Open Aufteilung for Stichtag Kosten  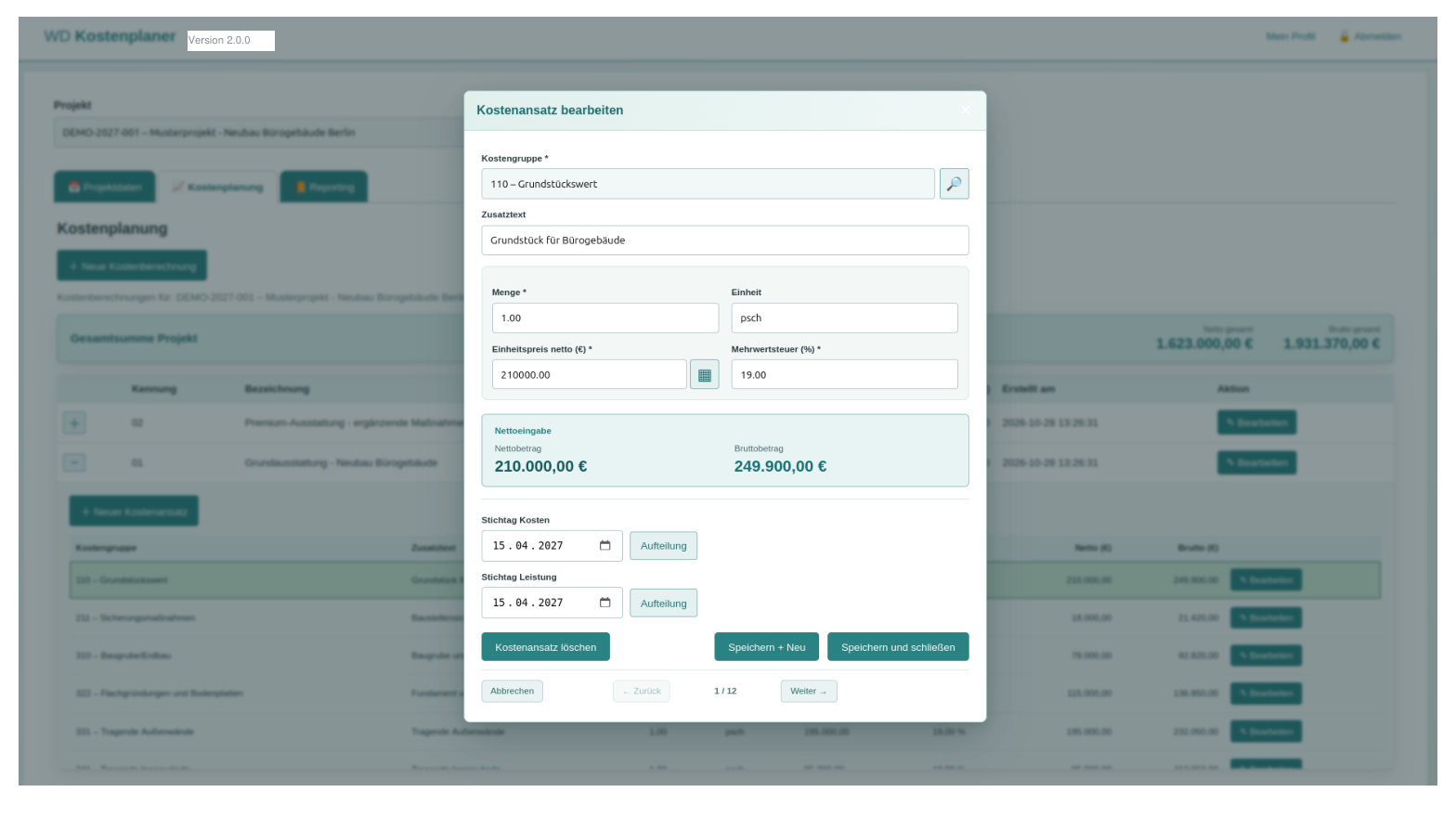(x=663, y=546)
